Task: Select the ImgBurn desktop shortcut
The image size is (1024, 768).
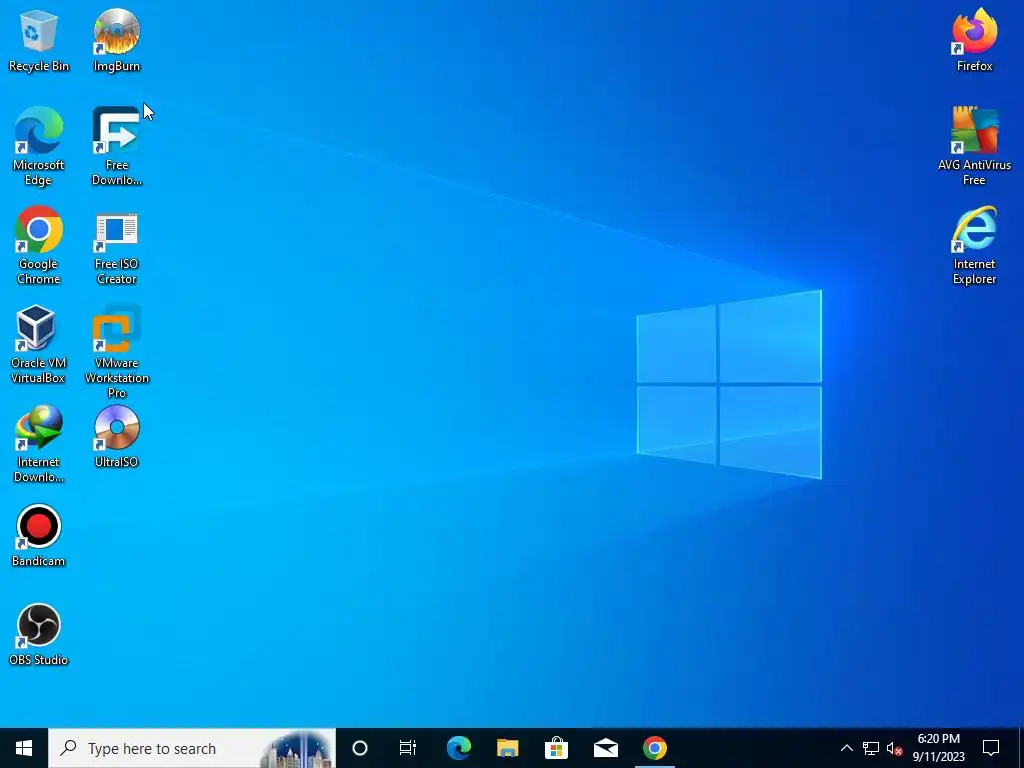Action: (117, 40)
